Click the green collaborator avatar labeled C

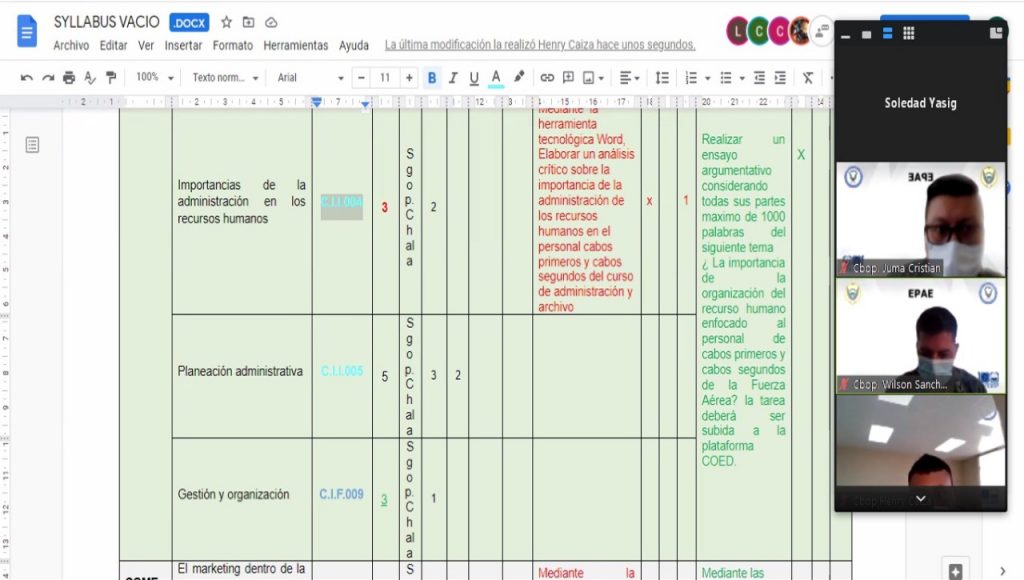758,31
